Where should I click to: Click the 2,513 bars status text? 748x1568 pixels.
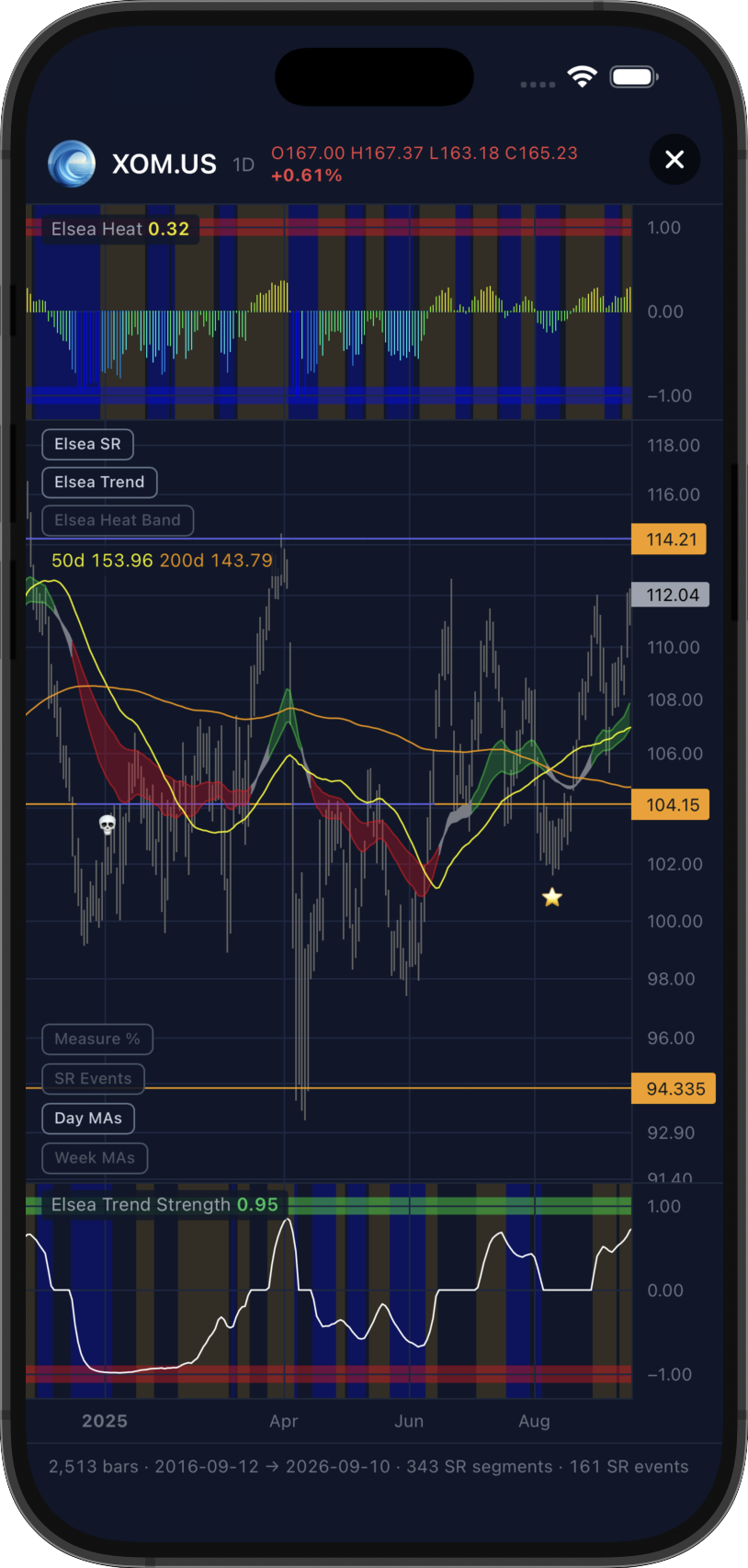94,1467
